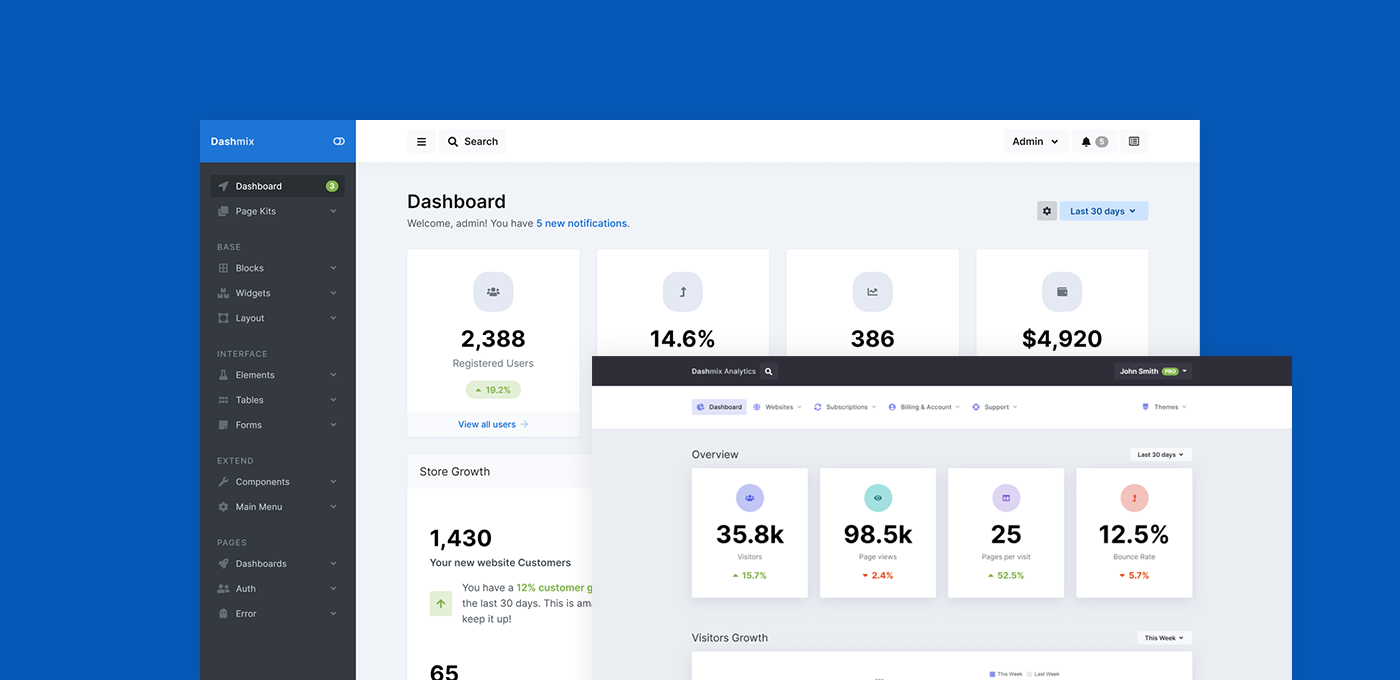Open the Subscriptions menu in analytics navigation

[845, 407]
